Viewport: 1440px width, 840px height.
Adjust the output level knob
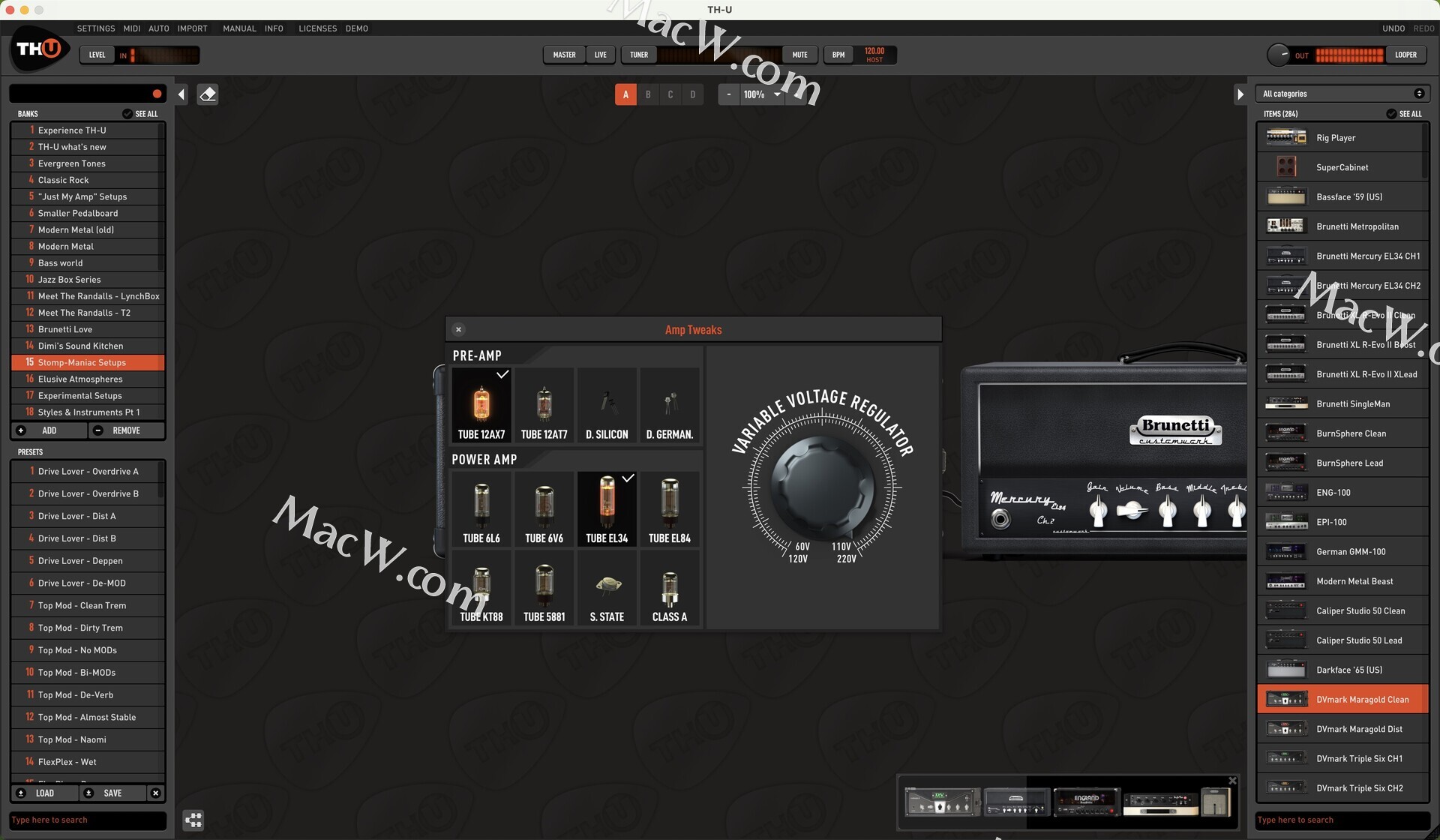pyautogui.click(x=1278, y=55)
